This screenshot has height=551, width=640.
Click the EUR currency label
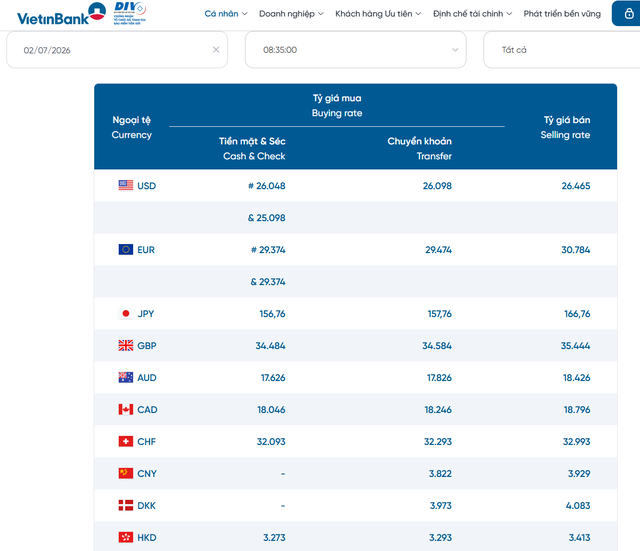pyautogui.click(x=146, y=250)
